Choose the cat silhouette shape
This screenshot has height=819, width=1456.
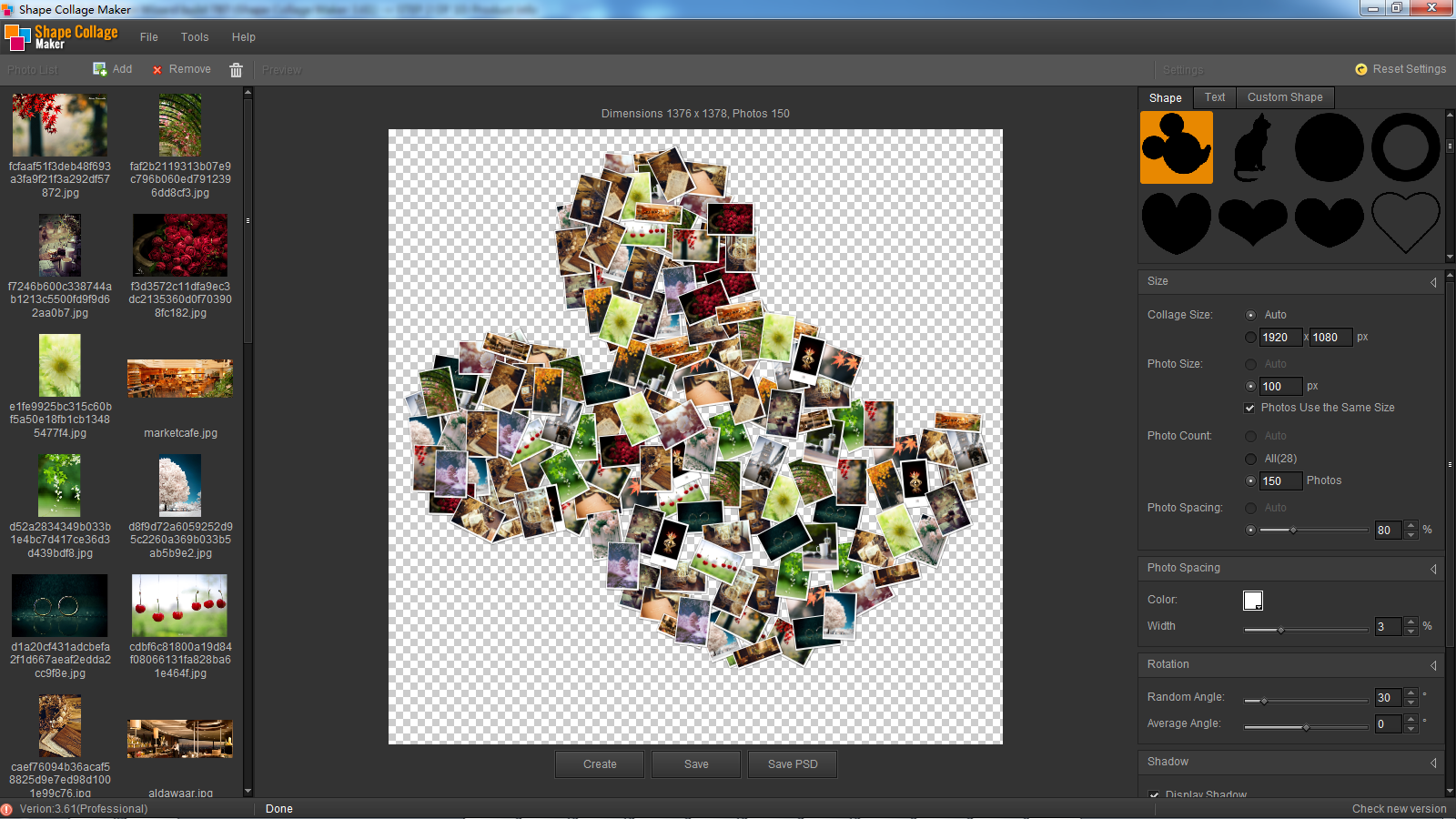[x=1252, y=147]
